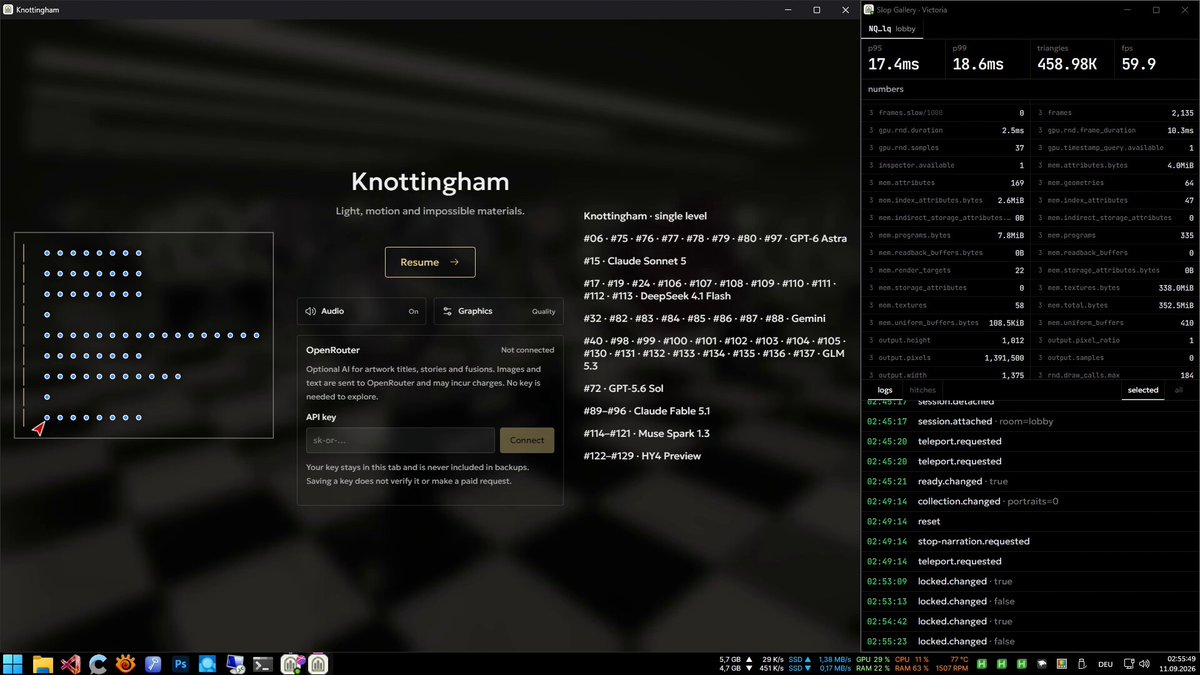Click the Resume button

(x=430, y=262)
